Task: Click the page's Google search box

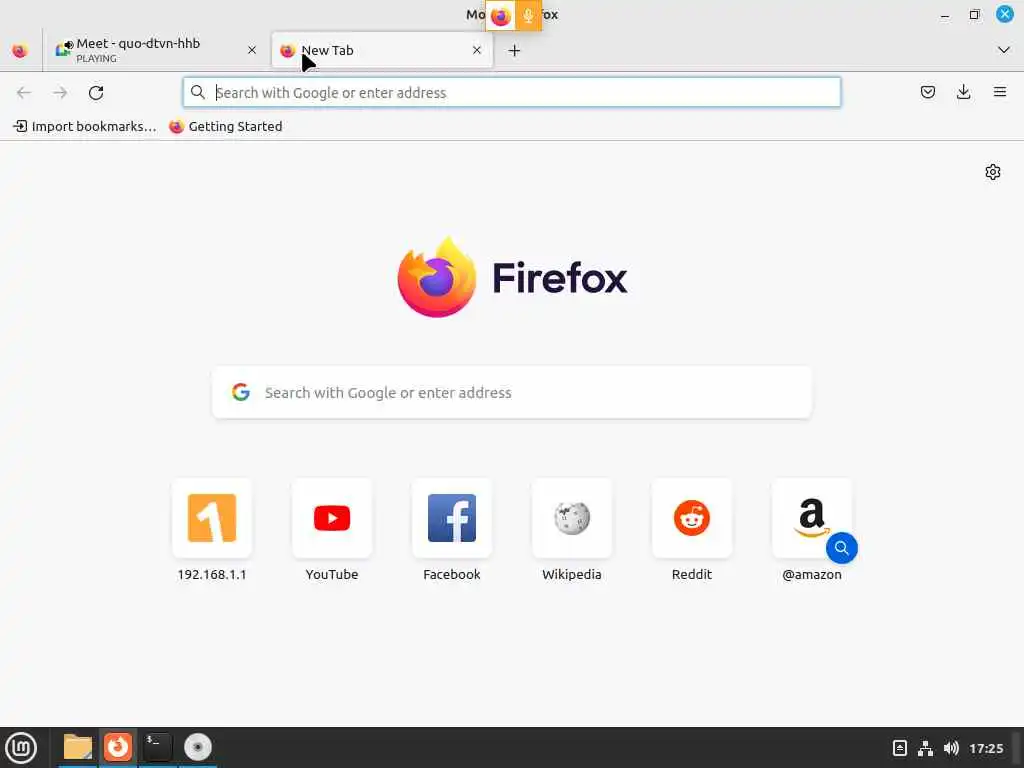Action: [512, 392]
